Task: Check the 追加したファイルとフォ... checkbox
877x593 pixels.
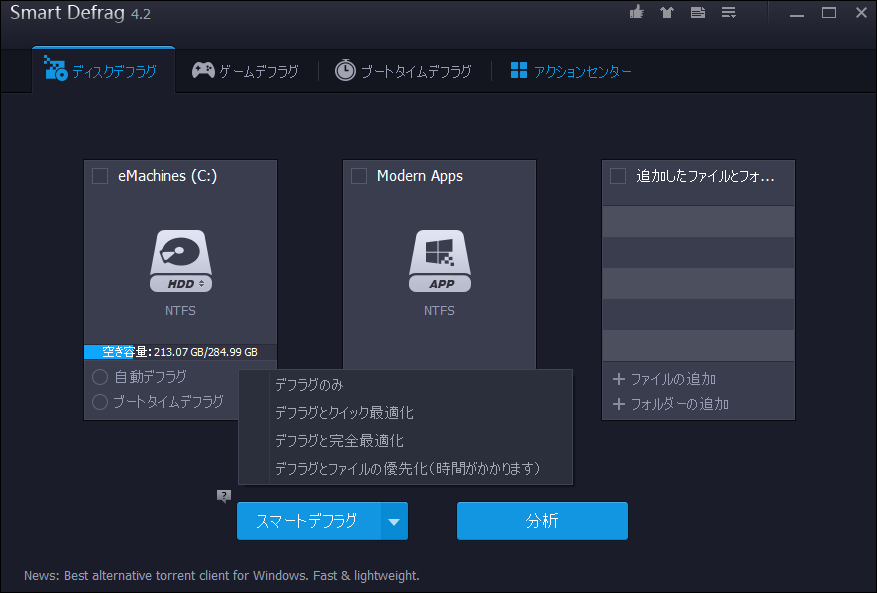Action: (618, 176)
